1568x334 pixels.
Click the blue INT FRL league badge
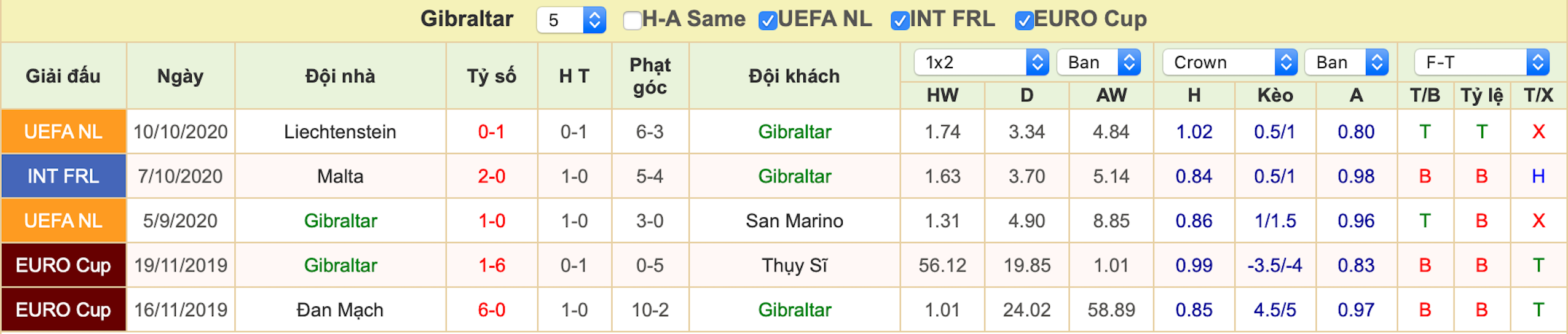[63, 176]
